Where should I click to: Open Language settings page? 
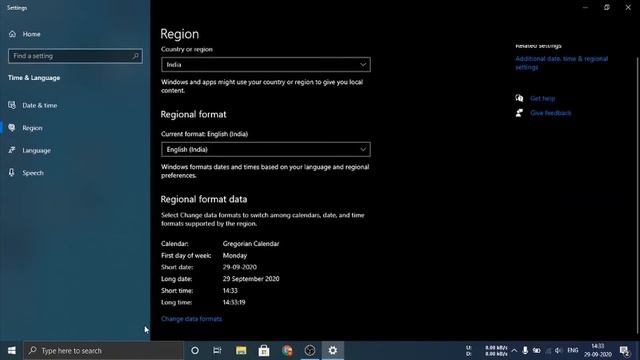pos(36,150)
